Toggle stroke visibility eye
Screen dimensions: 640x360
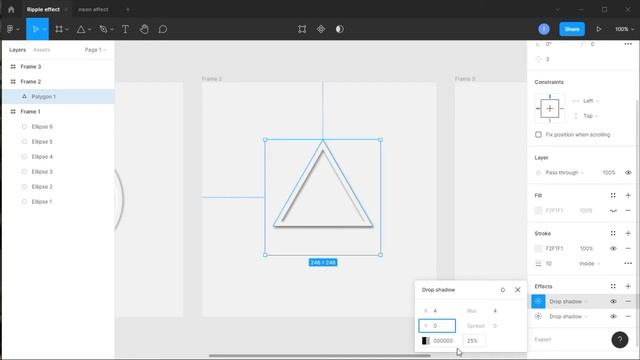tap(613, 248)
